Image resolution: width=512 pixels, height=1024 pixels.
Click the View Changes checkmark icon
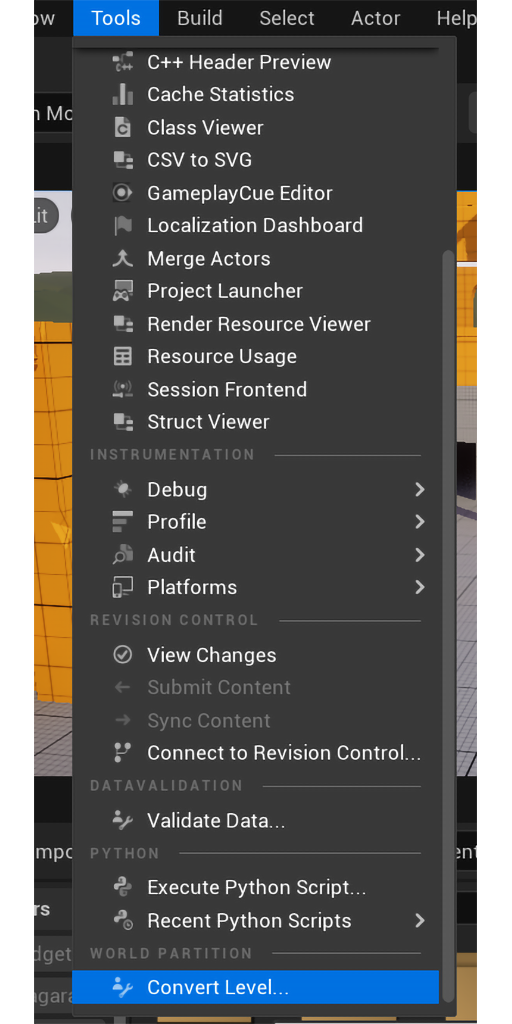coord(123,655)
